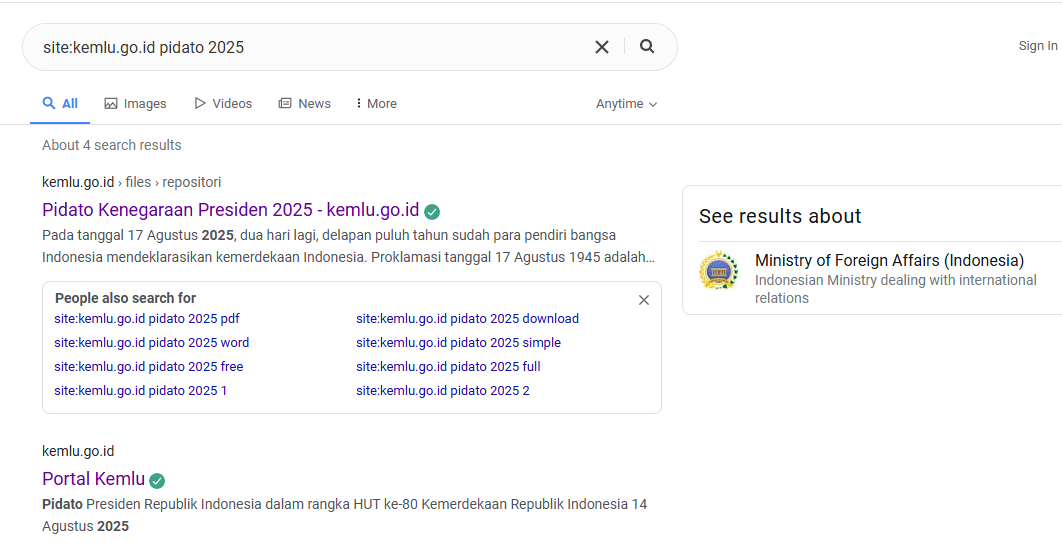
Task: Open the Portal Kemlu result link
Action: pyautogui.click(x=93, y=479)
